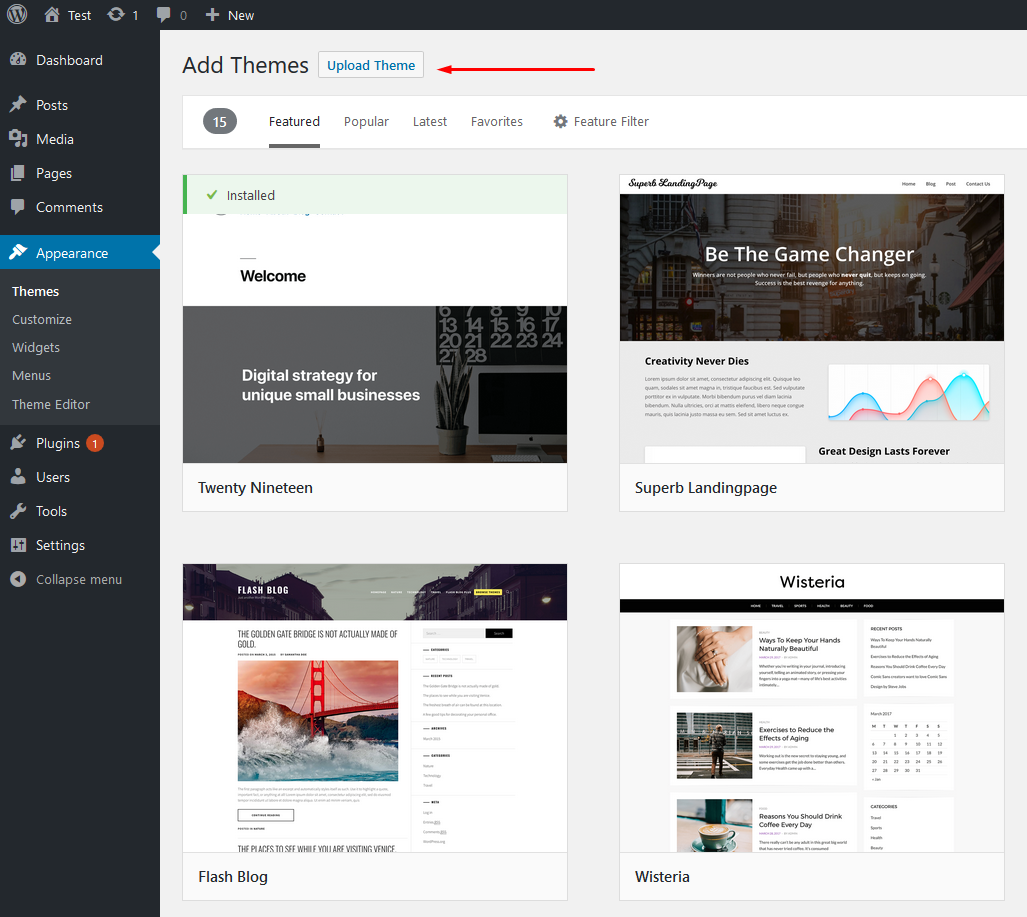
Task: Click the Users icon in sidebar
Action: tap(18, 477)
